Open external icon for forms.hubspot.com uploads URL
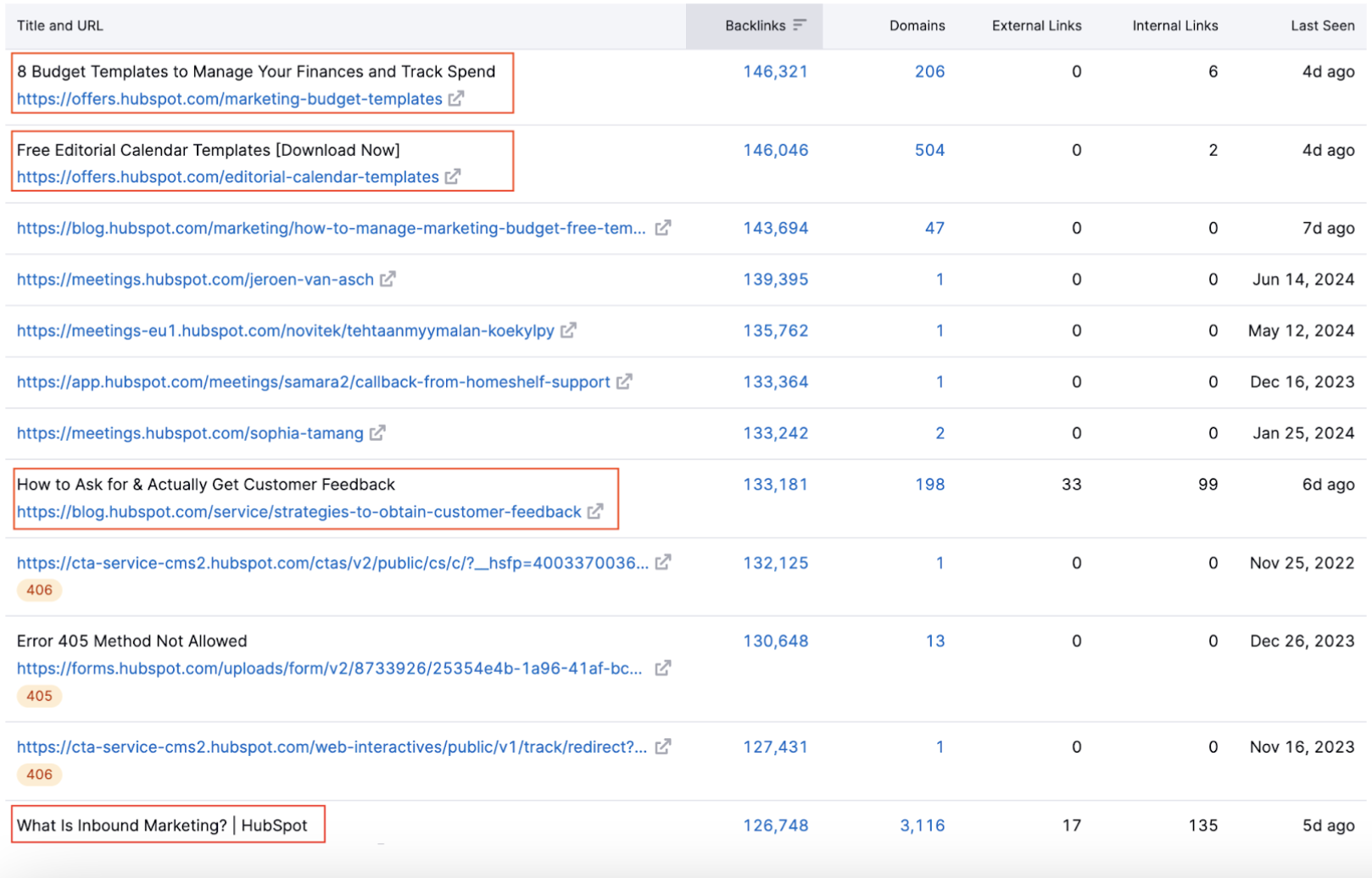 [663, 668]
